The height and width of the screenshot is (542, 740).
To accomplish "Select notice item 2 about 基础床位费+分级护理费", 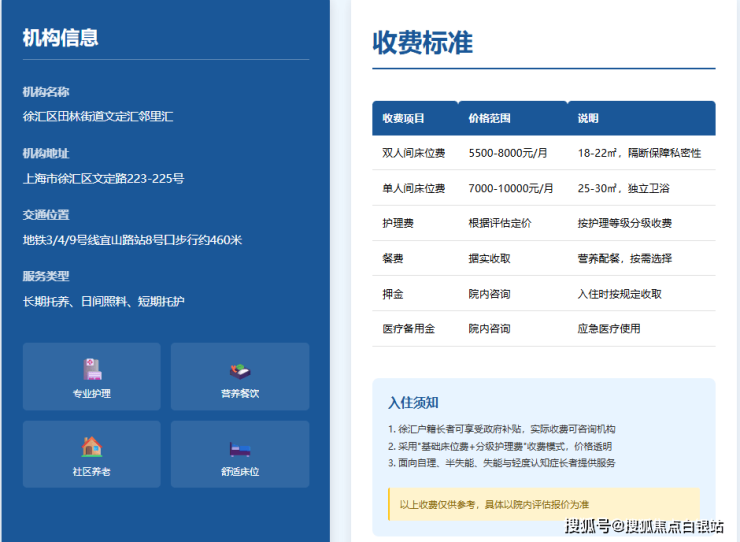I will [x=500, y=446].
